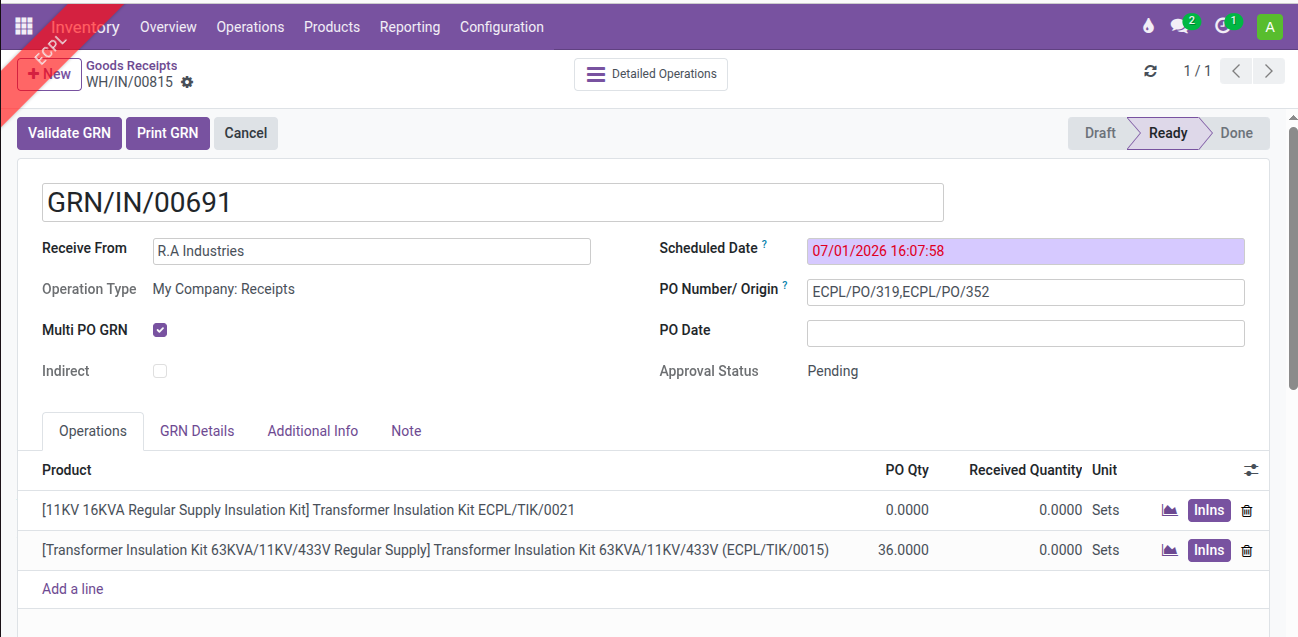The height and width of the screenshot is (637, 1298).
Task: Click the gear icon beside WH/IN/00815
Action: 187,83
